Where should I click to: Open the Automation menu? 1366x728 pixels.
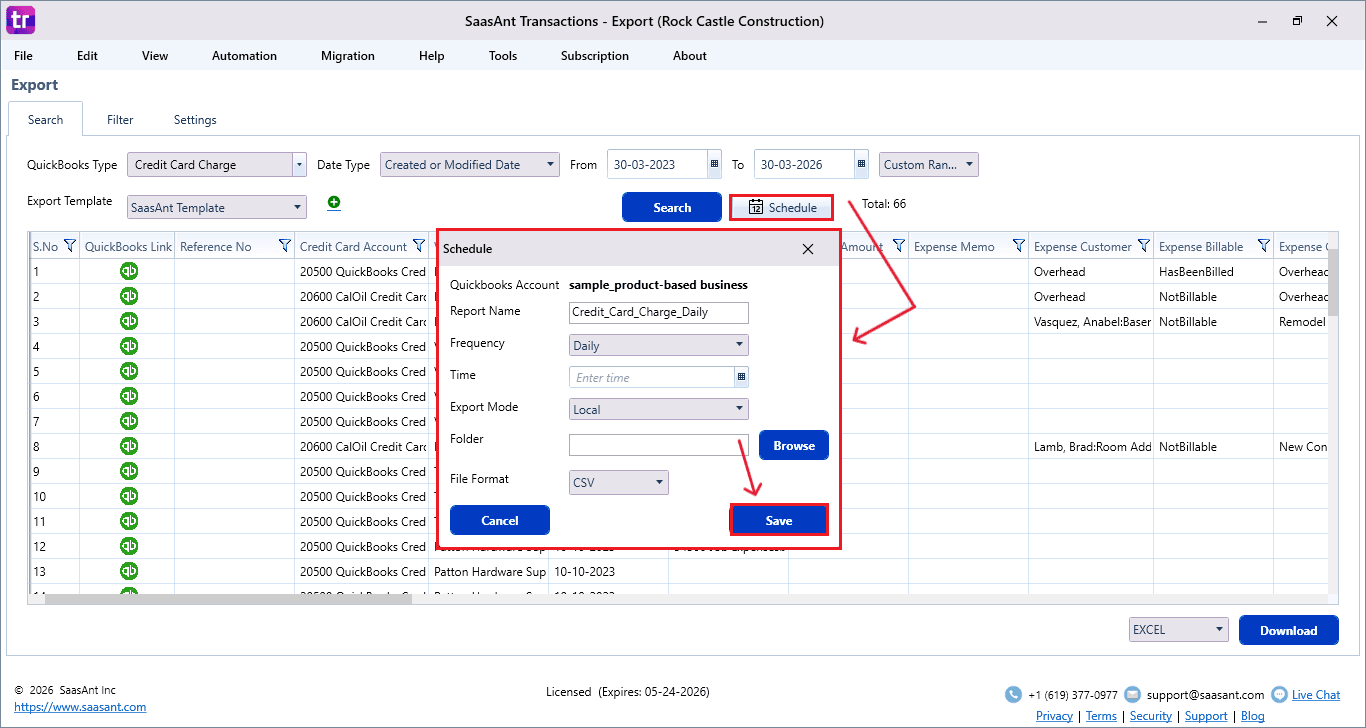[244, 56]
